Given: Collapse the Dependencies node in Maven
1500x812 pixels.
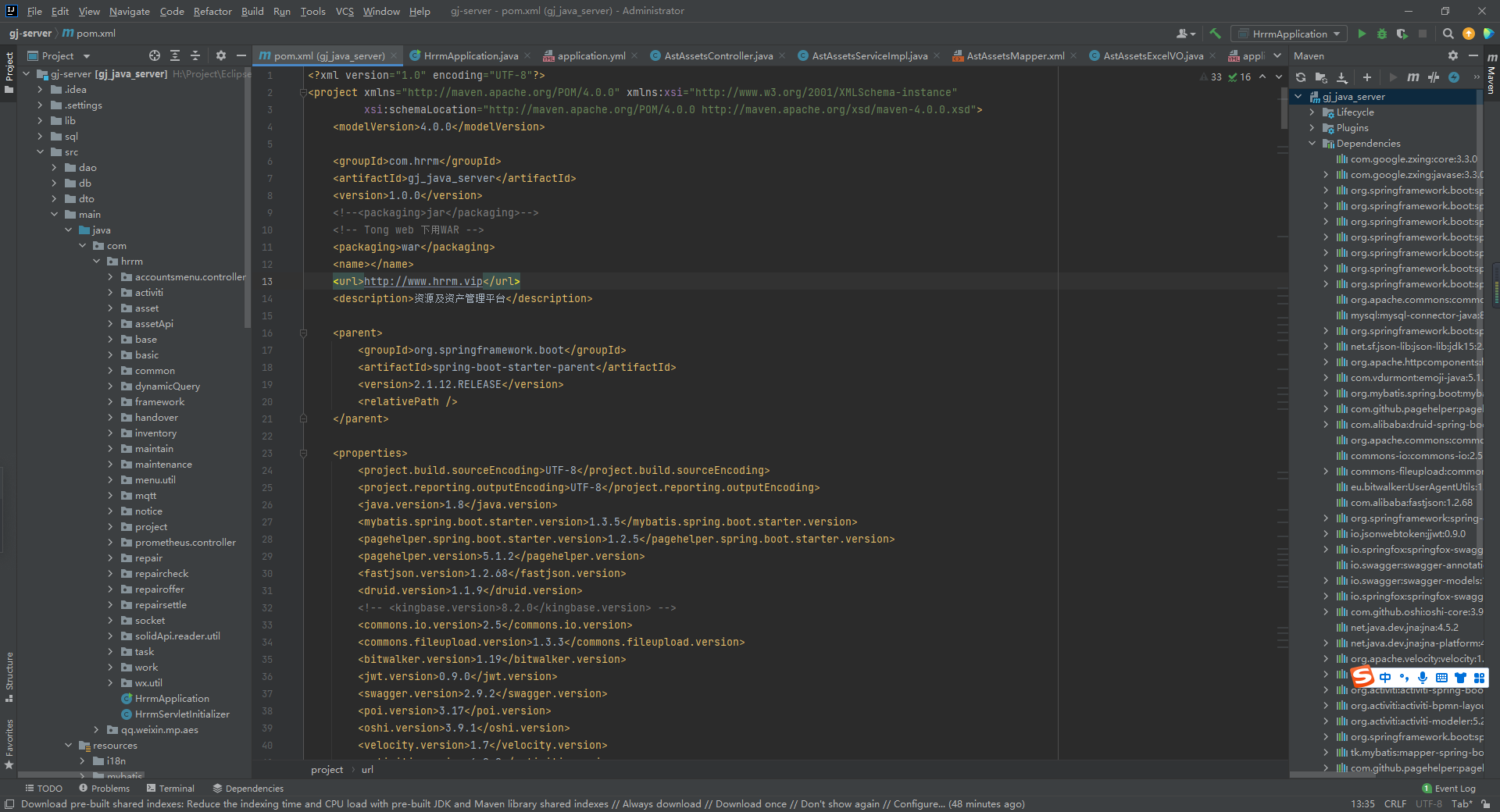Looking at the screenshot, I should coord(1312,144).
